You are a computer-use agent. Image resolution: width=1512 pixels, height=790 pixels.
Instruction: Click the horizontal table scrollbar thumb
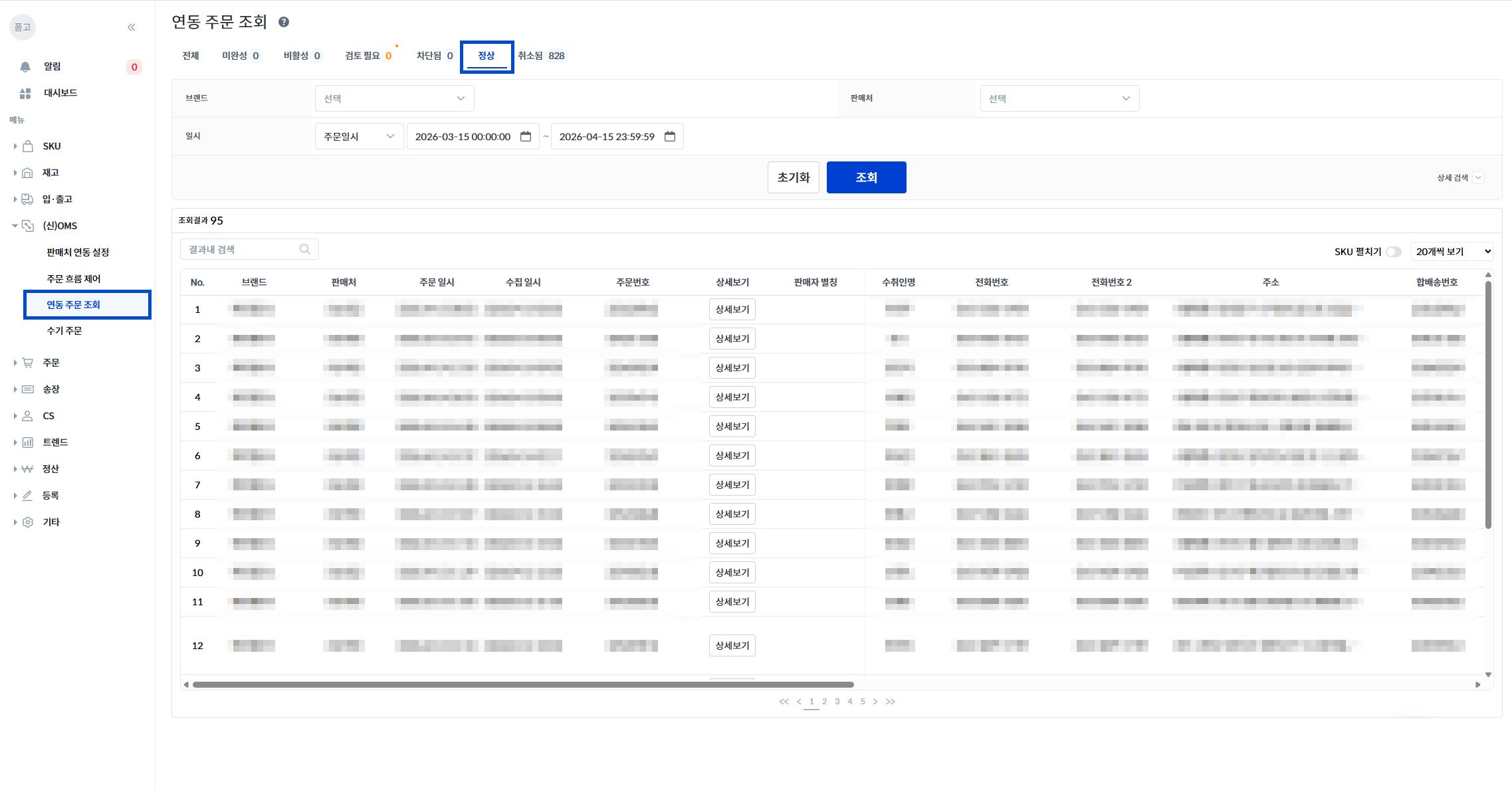(x=522, y=684)
